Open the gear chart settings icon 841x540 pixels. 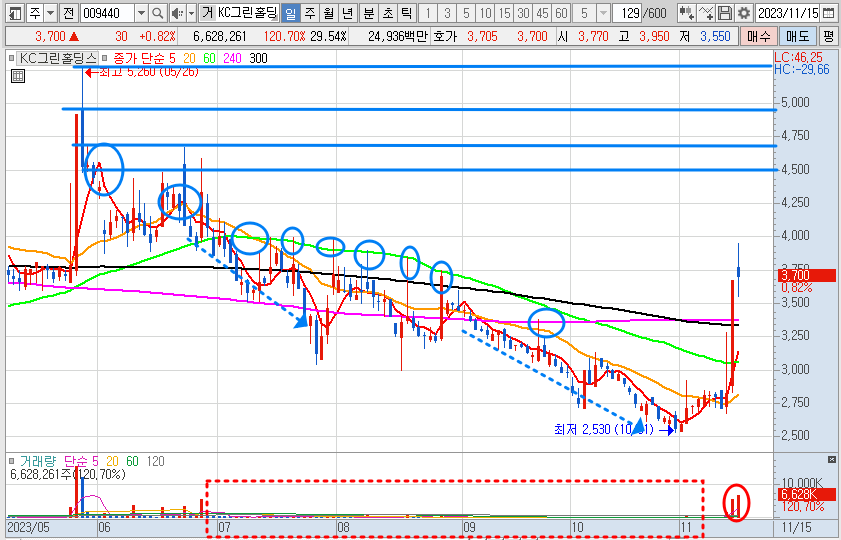click(x=743, y=13)
